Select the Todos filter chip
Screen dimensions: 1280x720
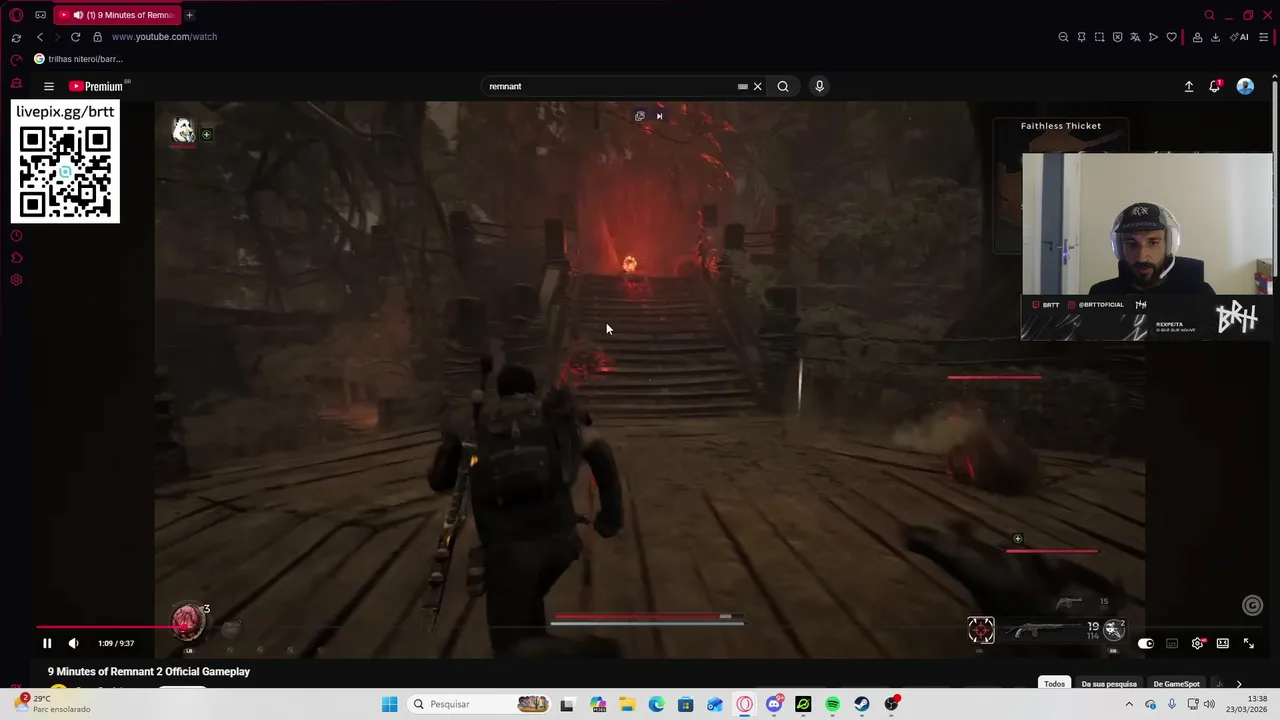coord(1054,684)
